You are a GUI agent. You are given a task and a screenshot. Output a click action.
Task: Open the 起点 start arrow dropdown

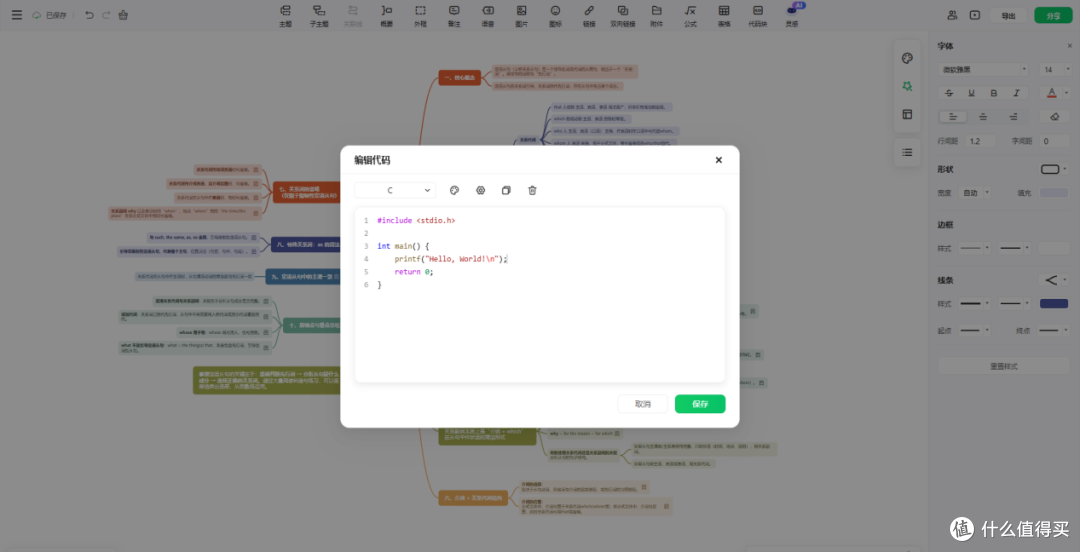[x=974, y=331]
